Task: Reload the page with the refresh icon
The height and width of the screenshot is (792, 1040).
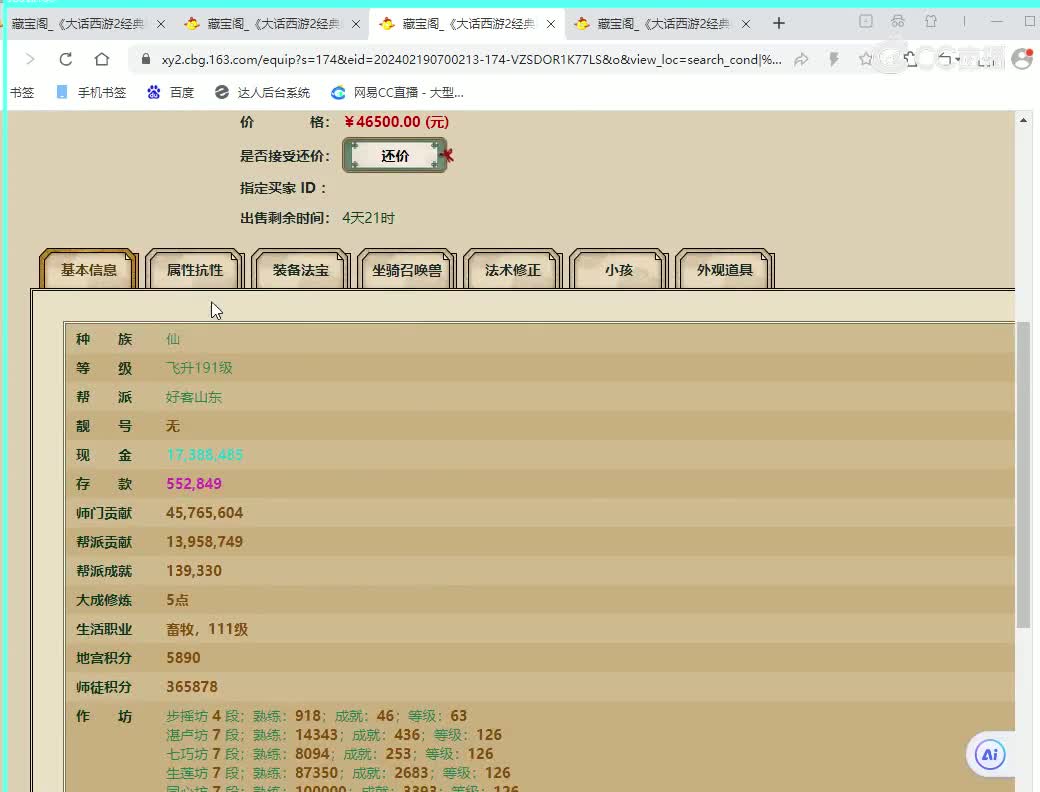Action: coord(66,59)
